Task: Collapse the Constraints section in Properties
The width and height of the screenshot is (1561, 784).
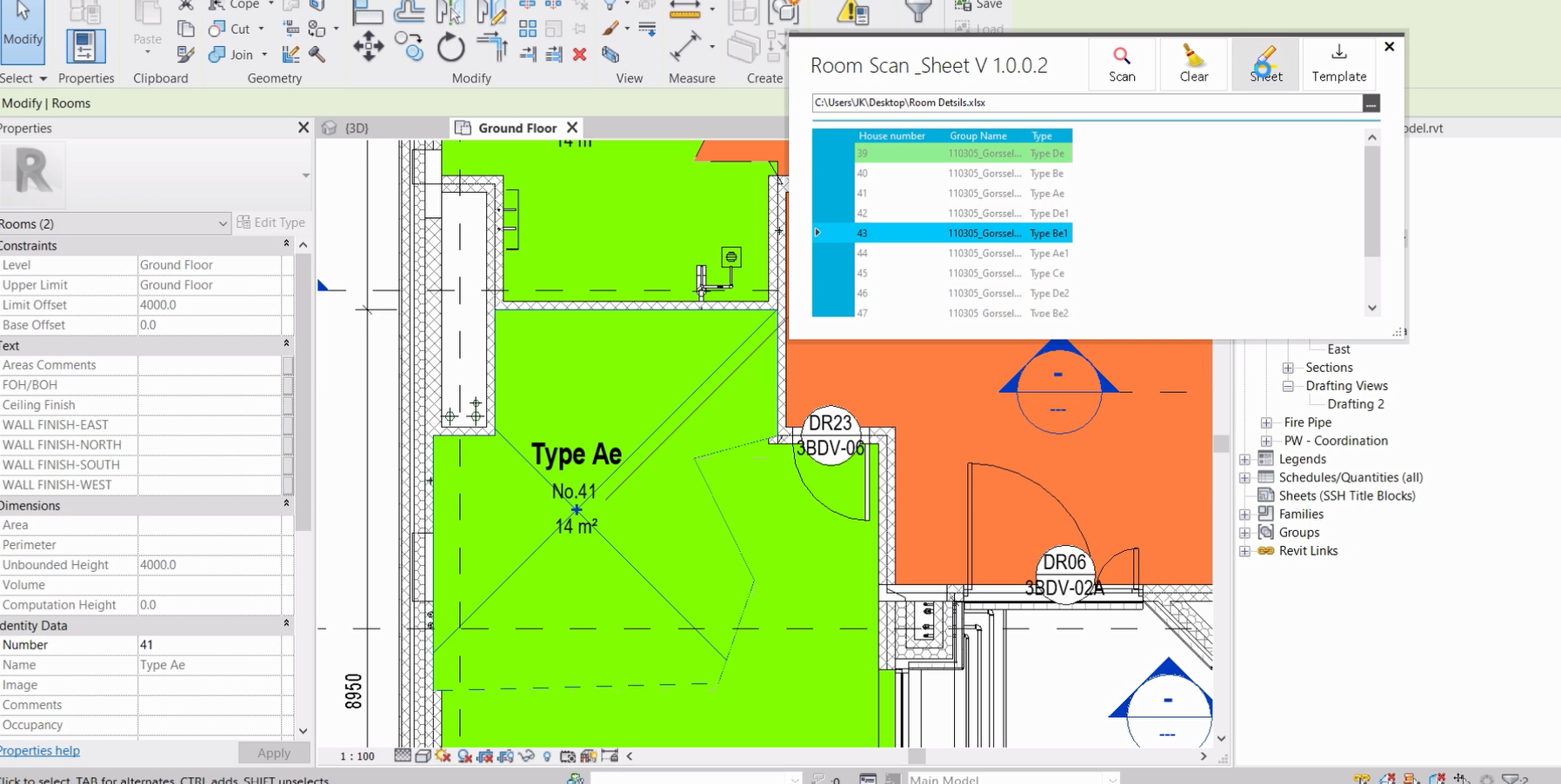Action: click(x=286, y=245)
